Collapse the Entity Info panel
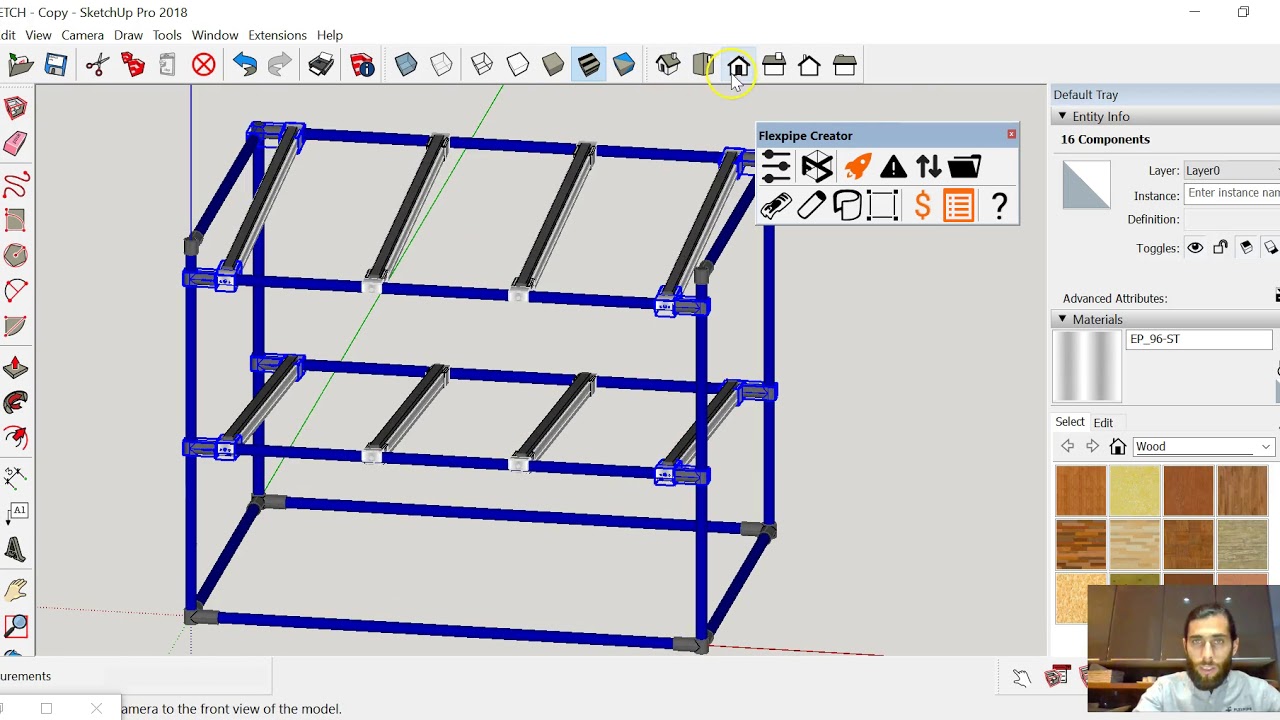 click(x=1062, y=117)
